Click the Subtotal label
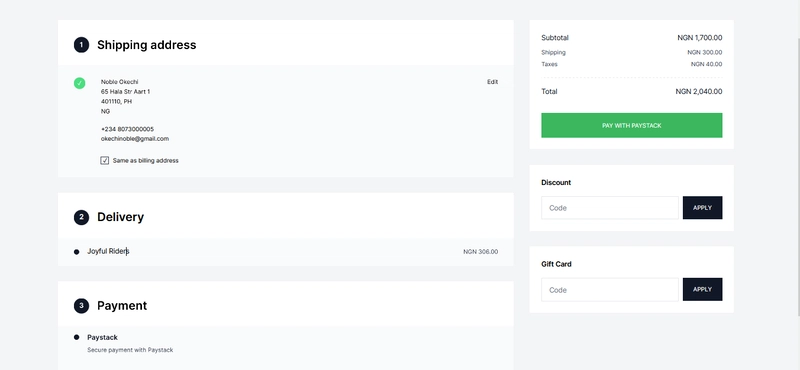 [x=555, y=38]
